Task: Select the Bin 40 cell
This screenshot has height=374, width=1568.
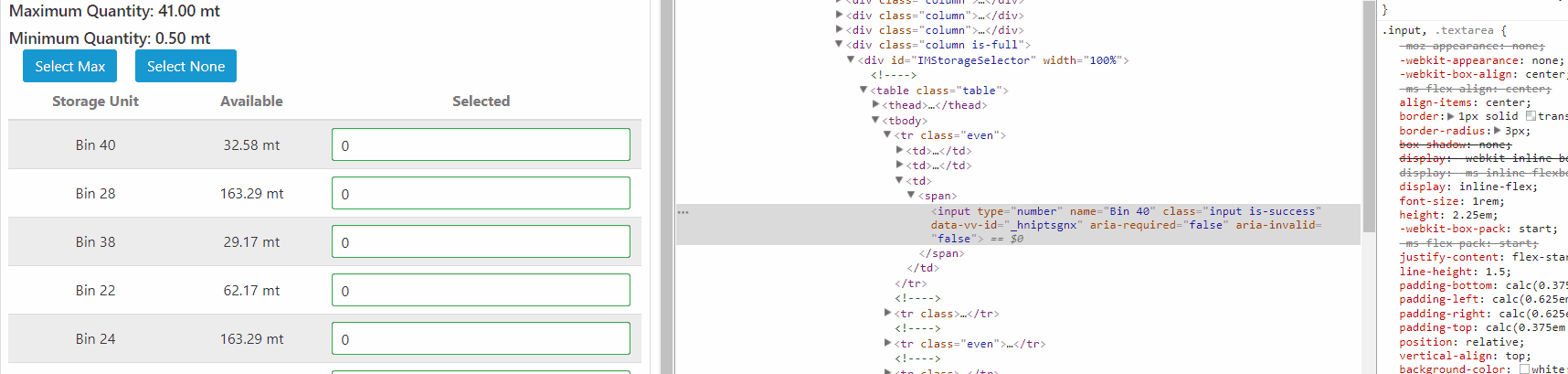Action: (95, 144)
